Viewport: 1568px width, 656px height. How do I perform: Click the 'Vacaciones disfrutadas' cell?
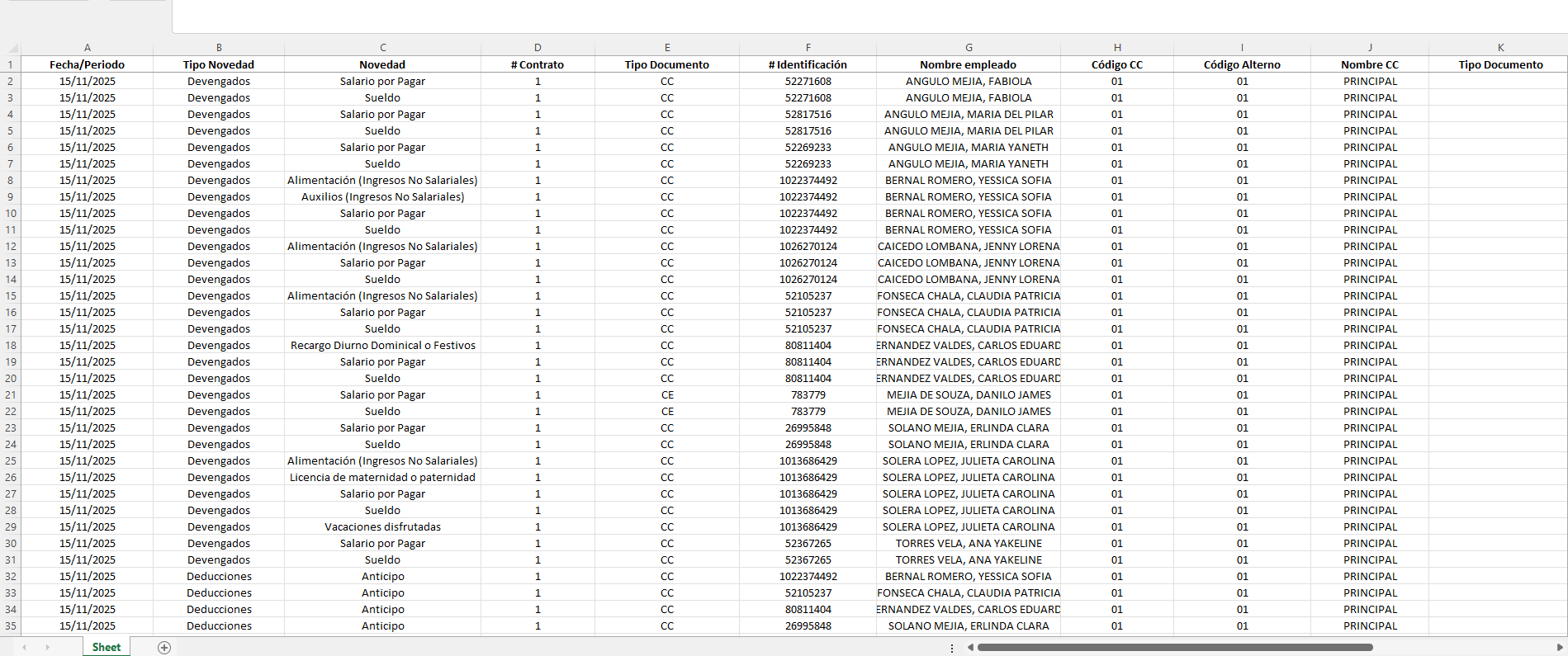coord(382,526)
